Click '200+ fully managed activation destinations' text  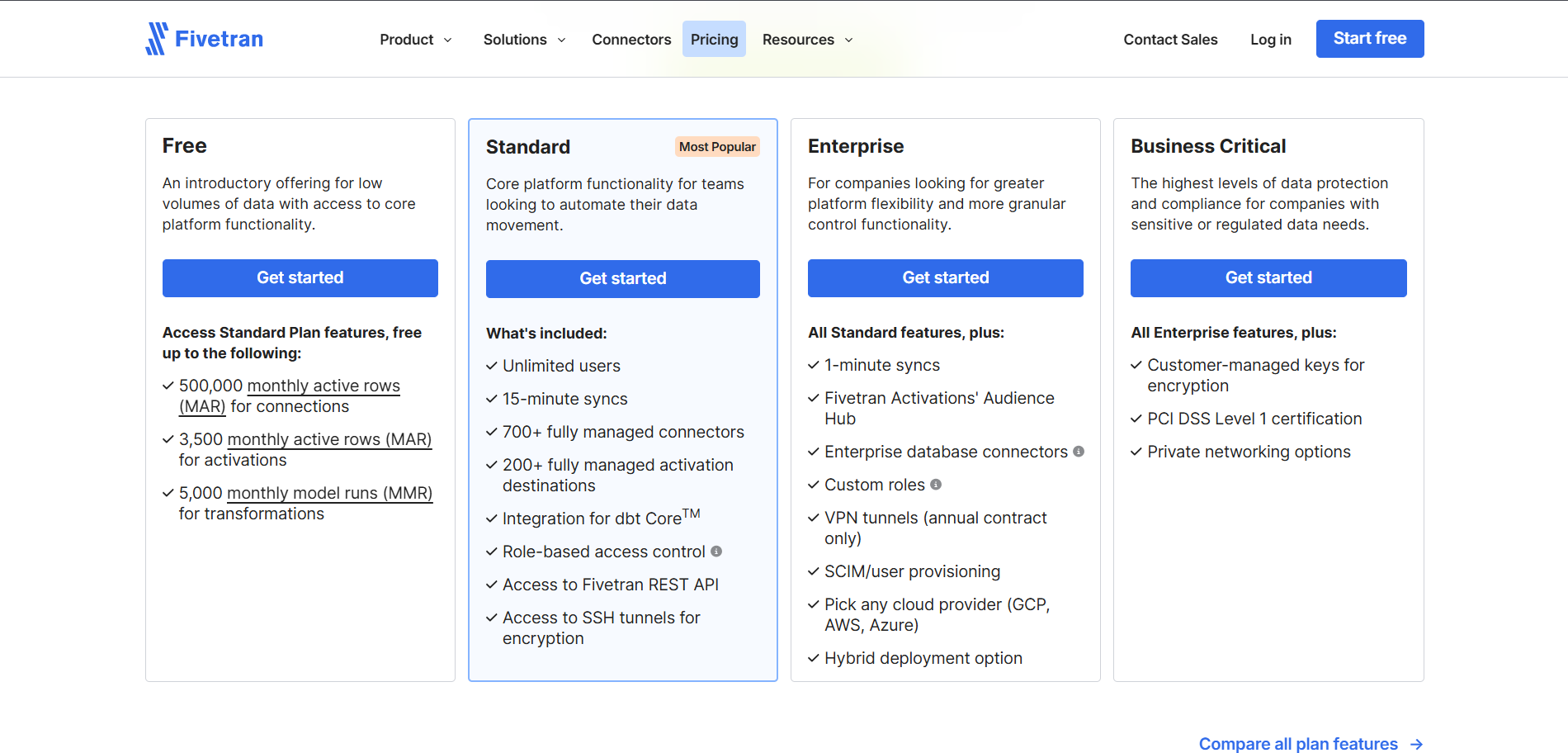[x=618, y=476]
